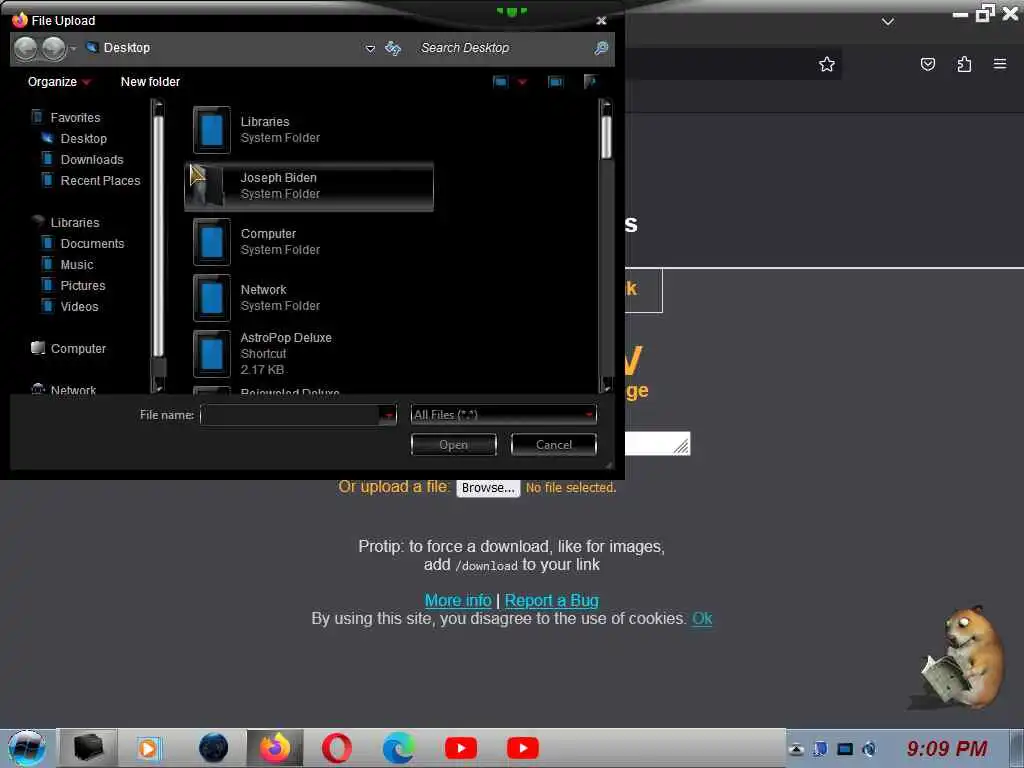Open the media player taskbar icon
This screenshot has width=1024, height=768.
pyautogui.click(x=149, y=748)
